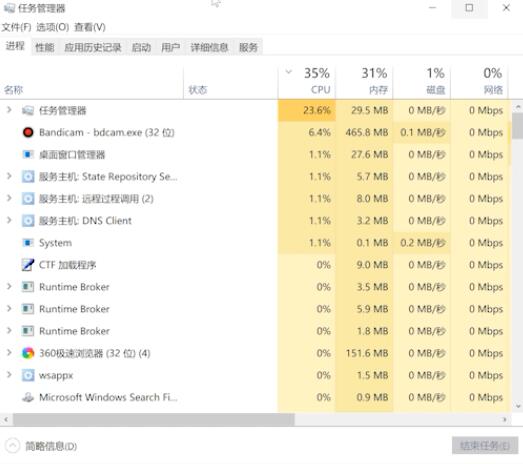The height and width of the screenshot is (464, 523).
Task: Sort by the 1% 磁盘 column header
Action: [x=422, y=83]
